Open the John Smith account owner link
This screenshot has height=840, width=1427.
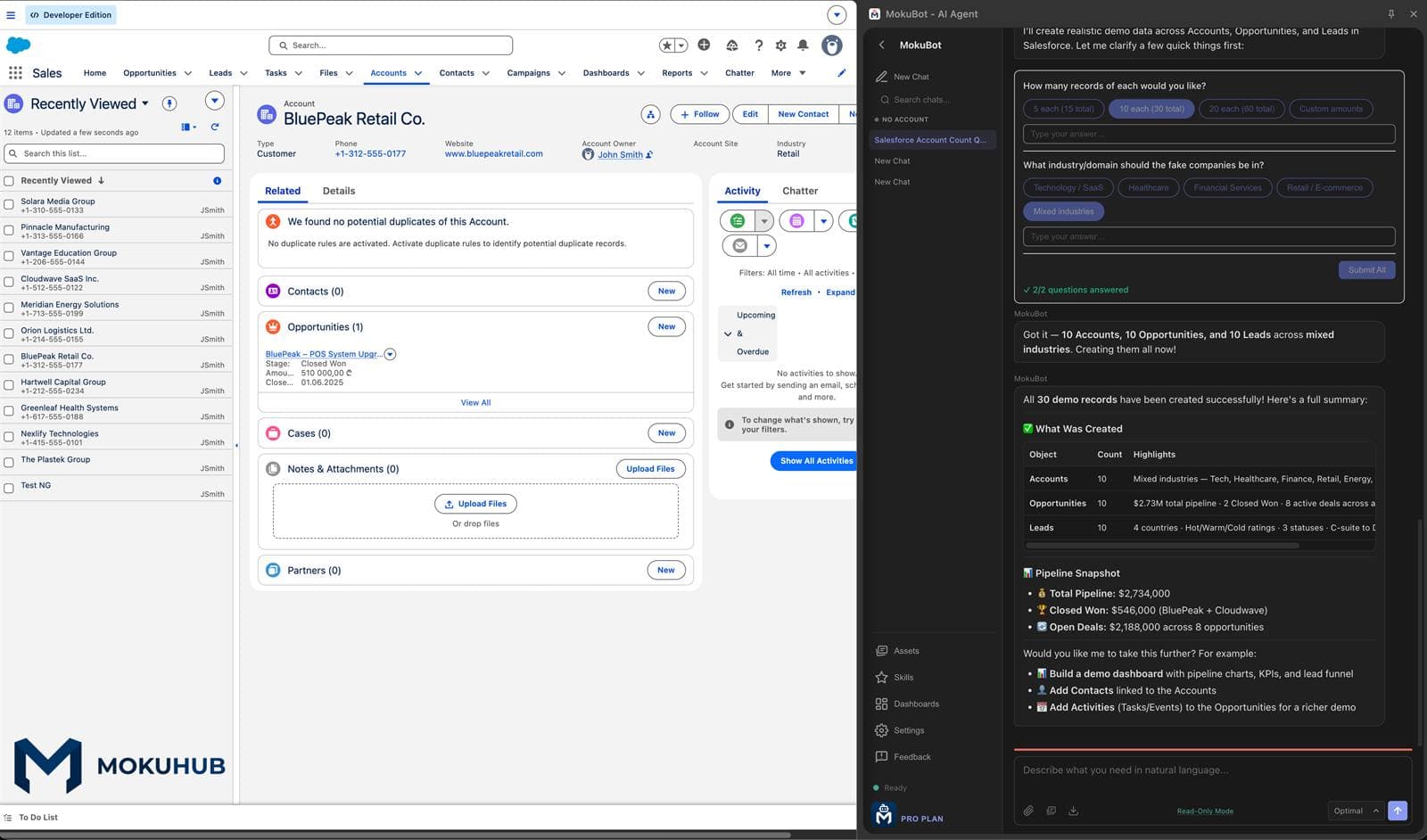click(620, 154)
